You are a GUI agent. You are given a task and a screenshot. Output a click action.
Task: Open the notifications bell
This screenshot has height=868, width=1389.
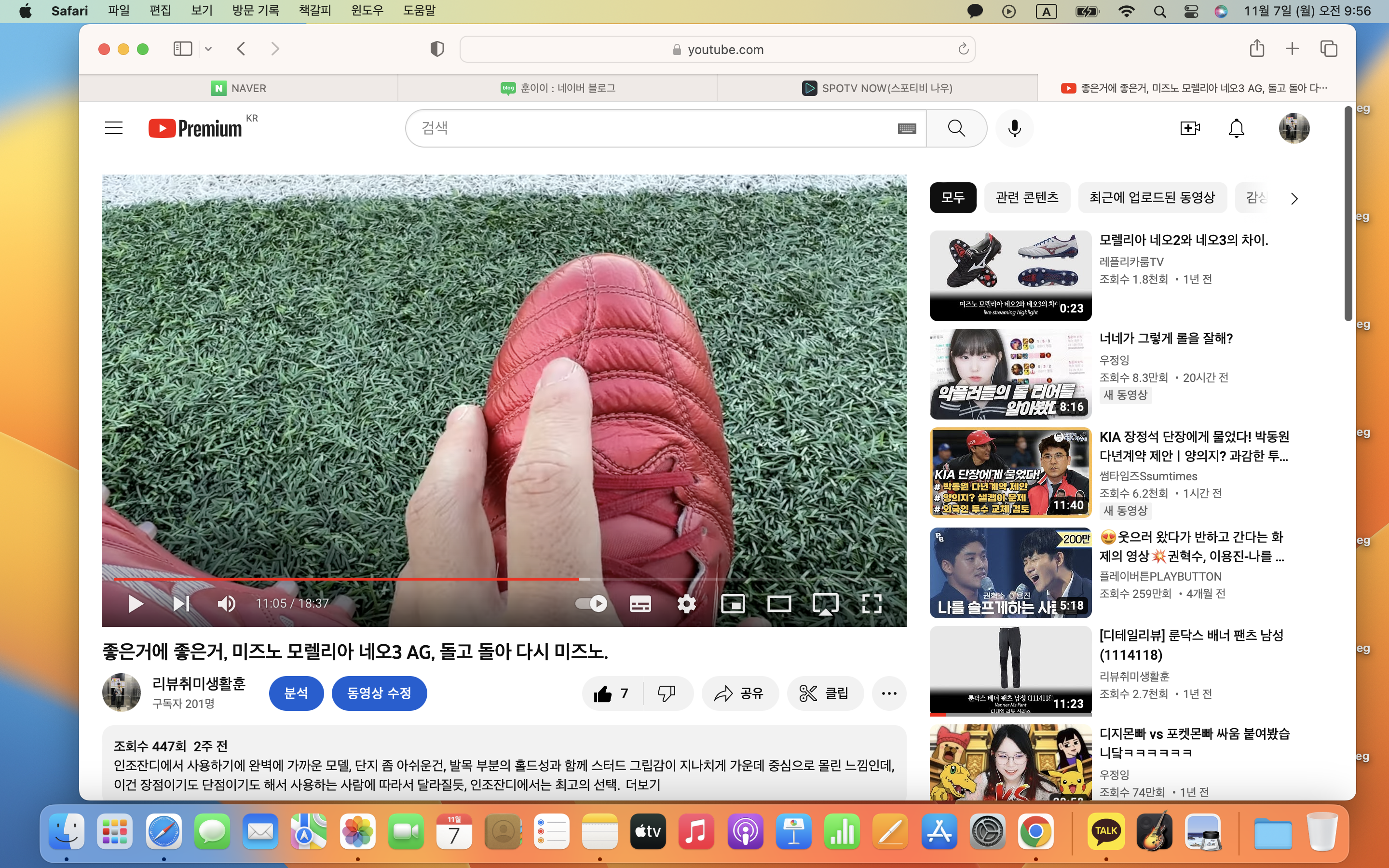[x=1236, y=128]
